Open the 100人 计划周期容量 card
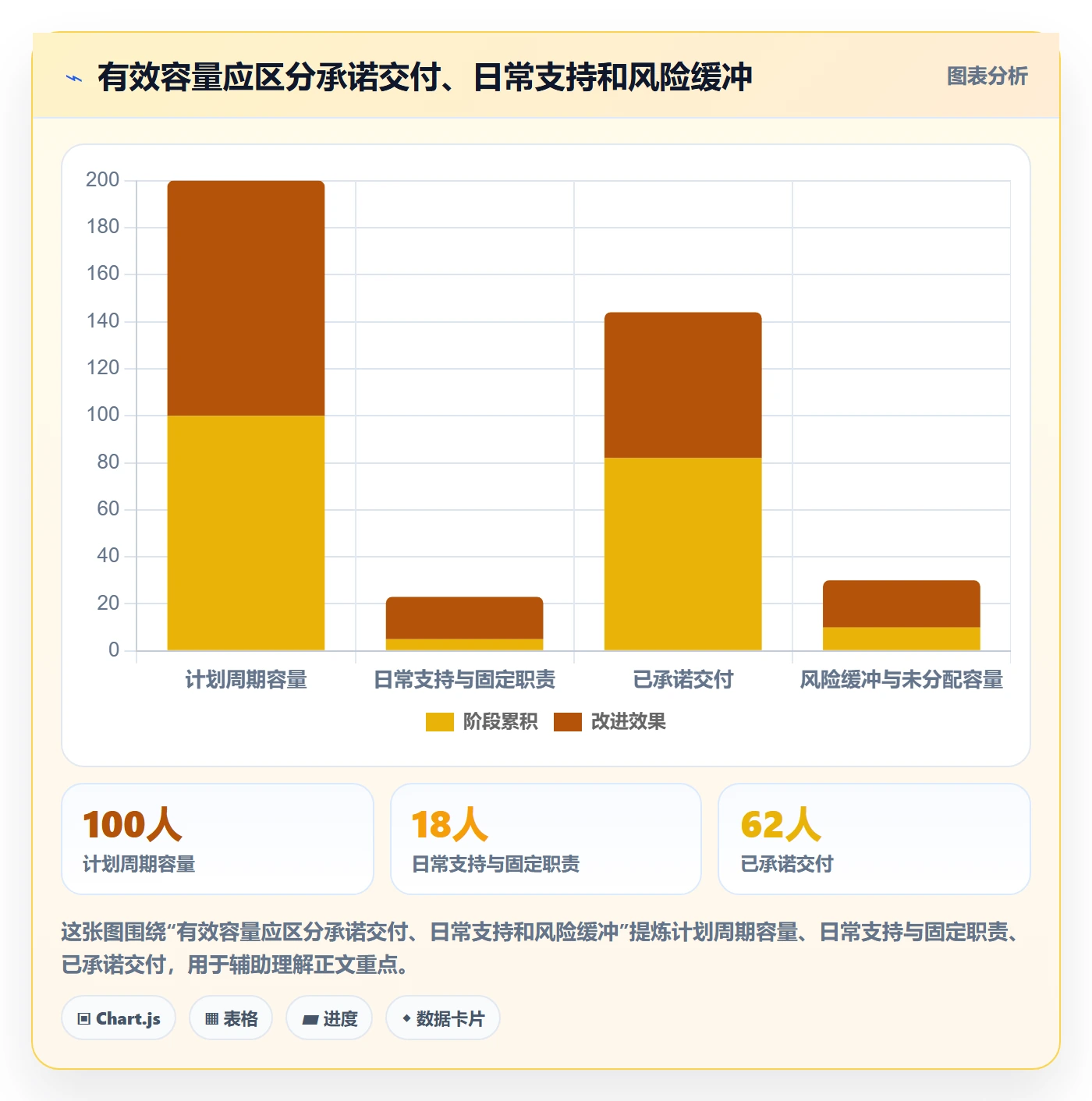The width and height of the screenshot is (1092, 1101). tap(218, 839)
